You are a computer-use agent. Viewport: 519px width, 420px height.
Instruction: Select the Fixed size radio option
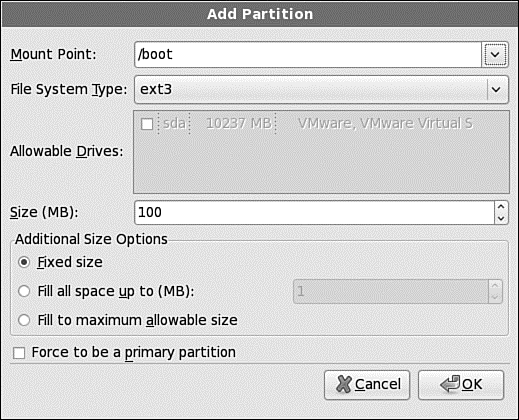click(24, 262)
